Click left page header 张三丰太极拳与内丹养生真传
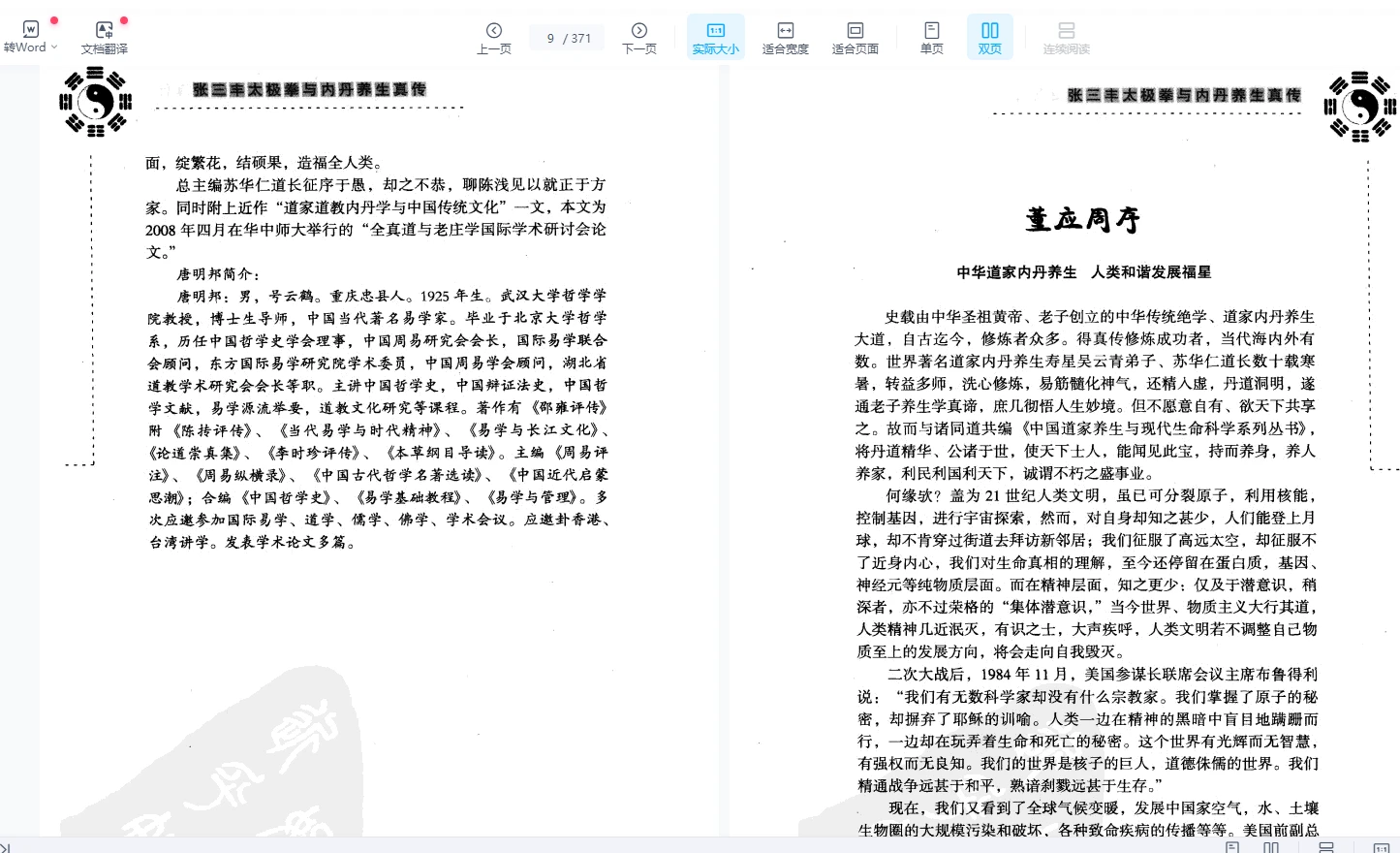Screen dimensions: 1400x853 coord(309,89)
